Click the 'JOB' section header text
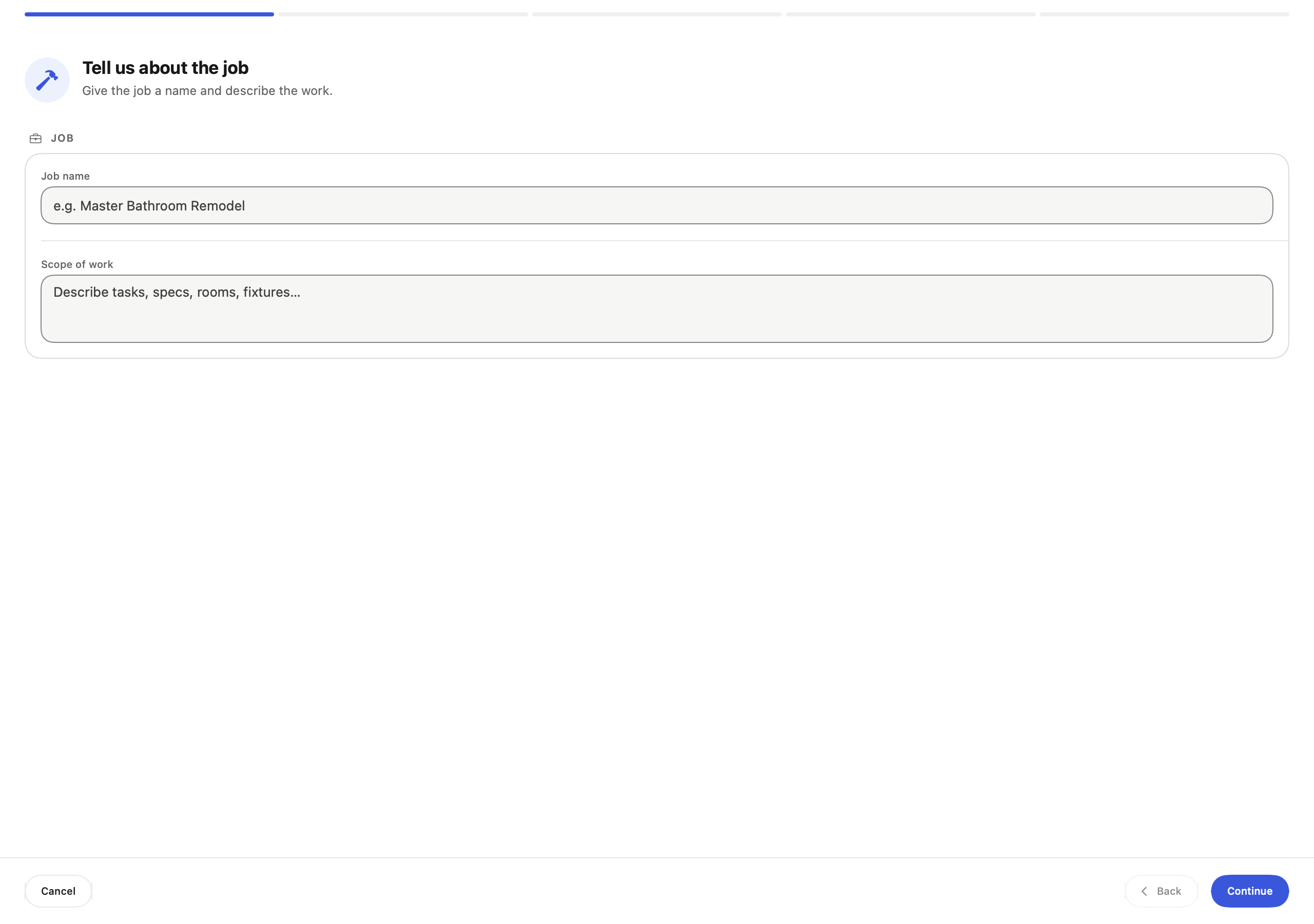Image resolution: width=1314 pixels, height=924 pixels. click(63, 138)
